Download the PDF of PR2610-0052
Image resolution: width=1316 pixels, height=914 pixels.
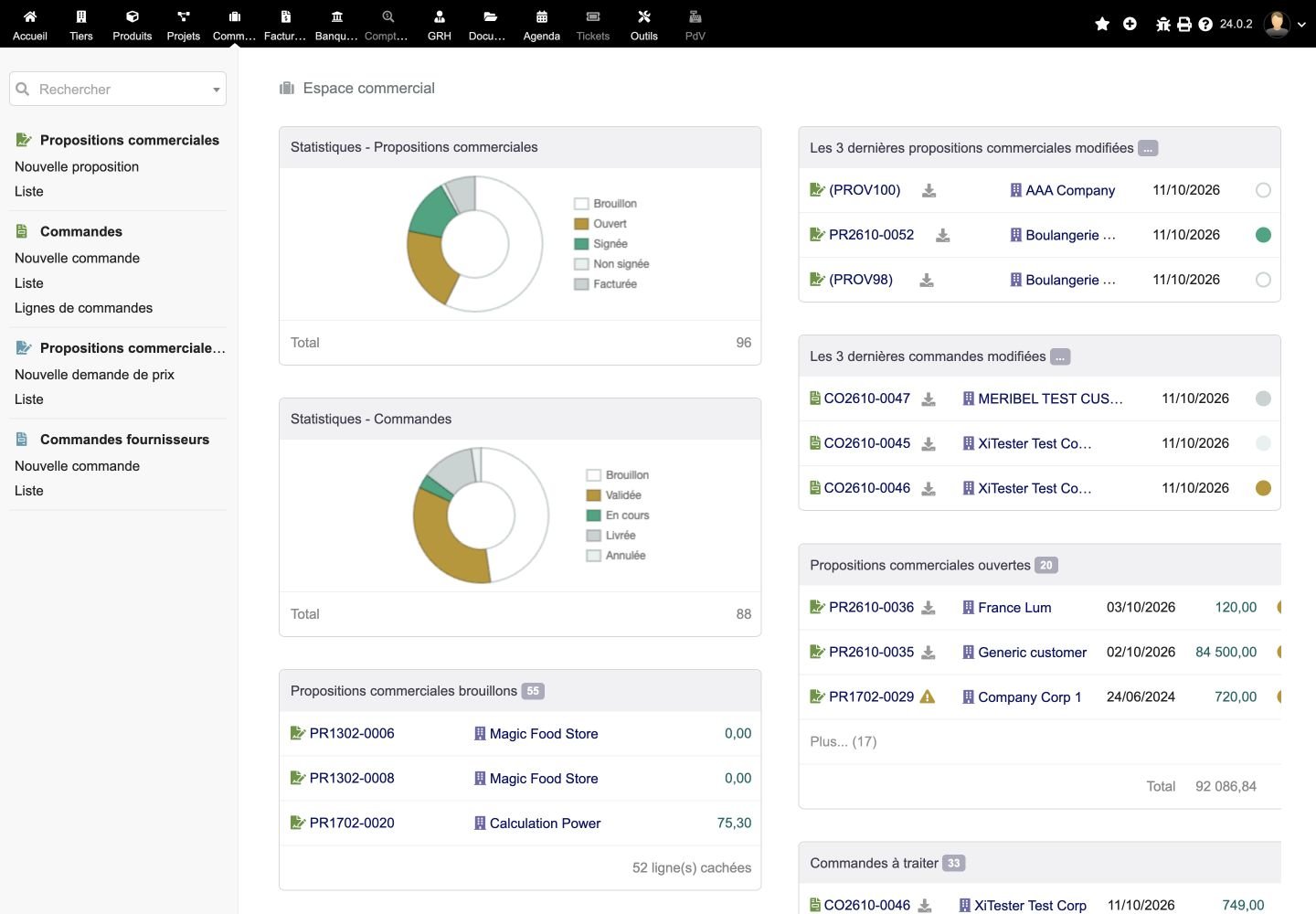coord(943,236)
